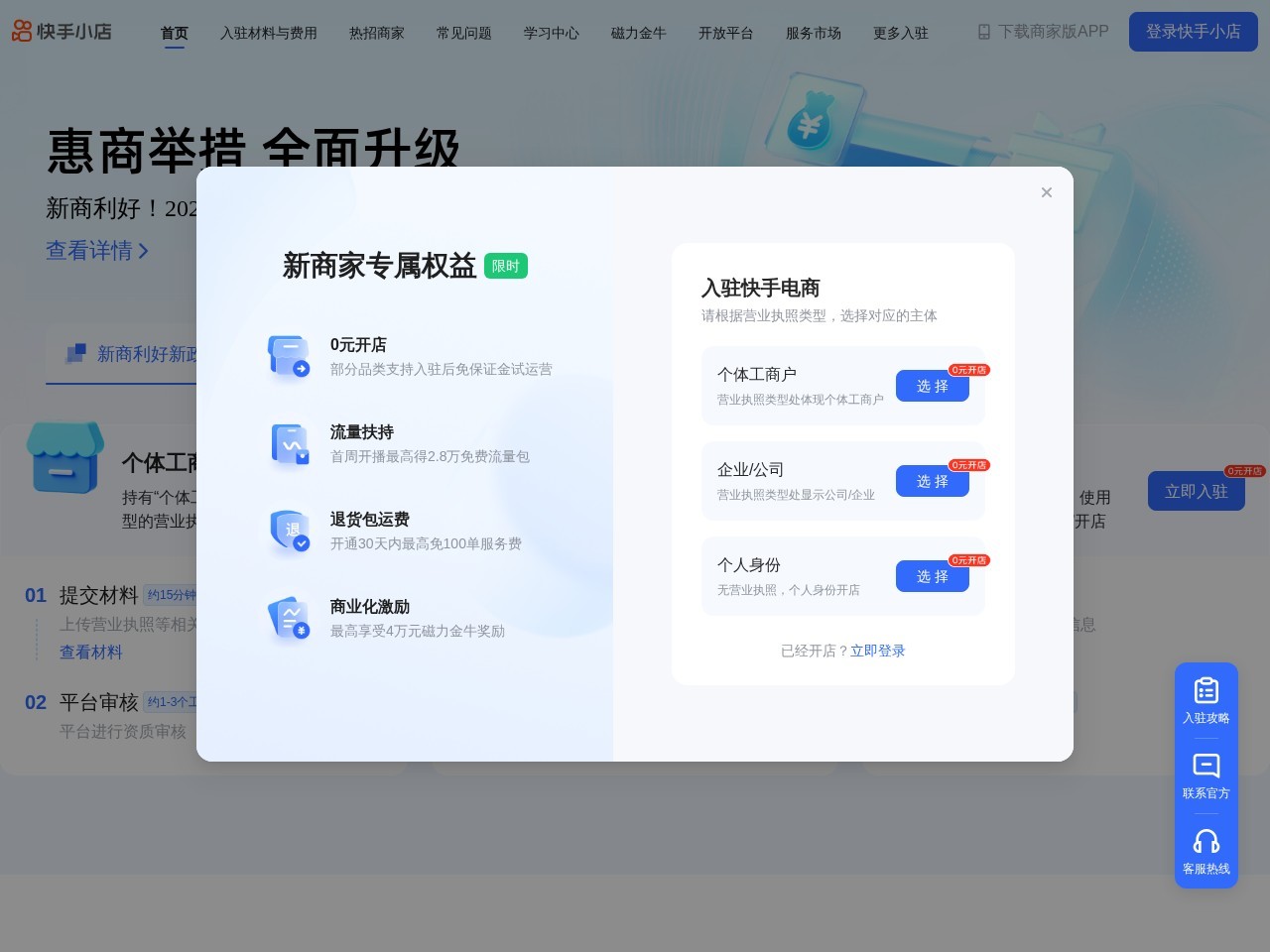Click the 立即登录 link

878,651
